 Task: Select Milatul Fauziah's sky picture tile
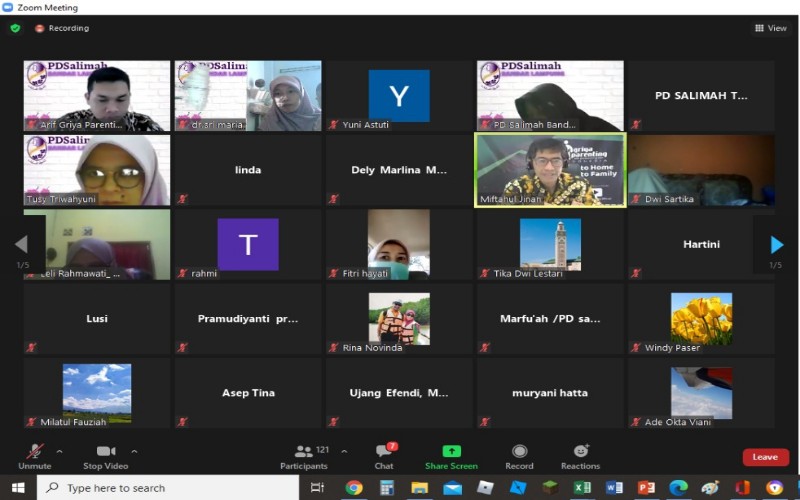click(97, 393)
